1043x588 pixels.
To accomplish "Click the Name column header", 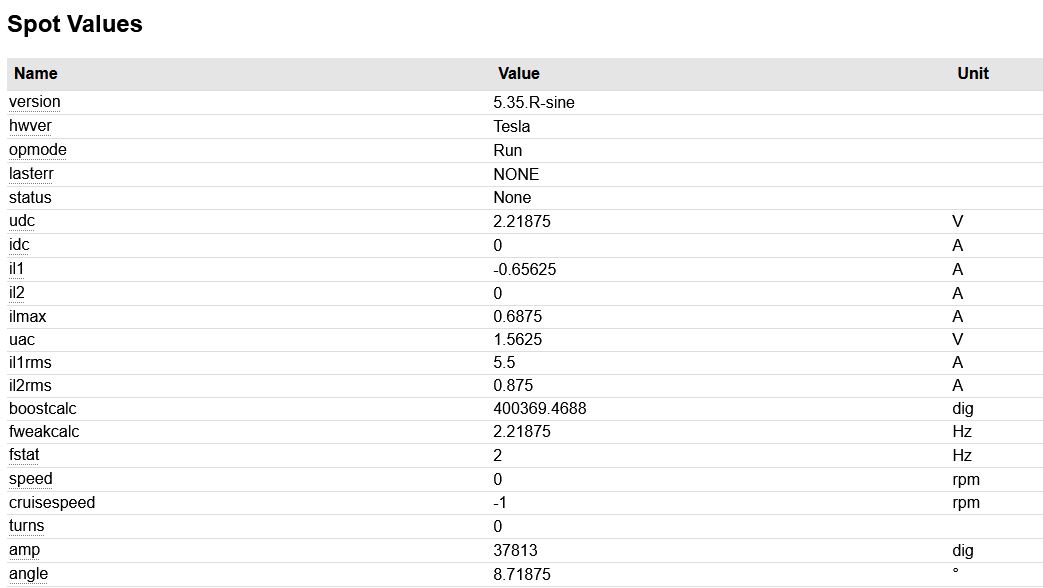I will click(x=36, y=73).
